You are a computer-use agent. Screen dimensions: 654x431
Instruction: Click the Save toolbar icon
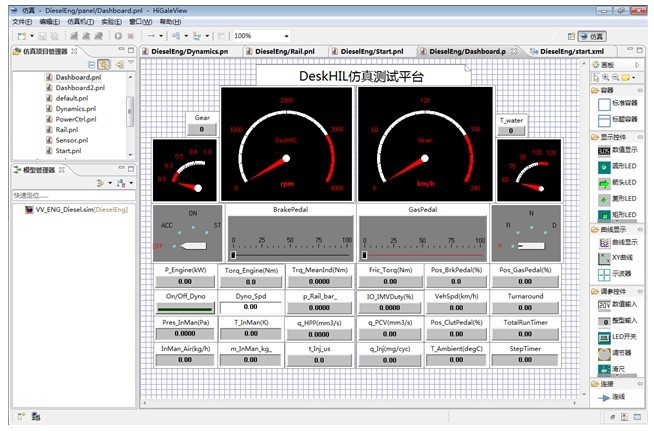point(43,36)
